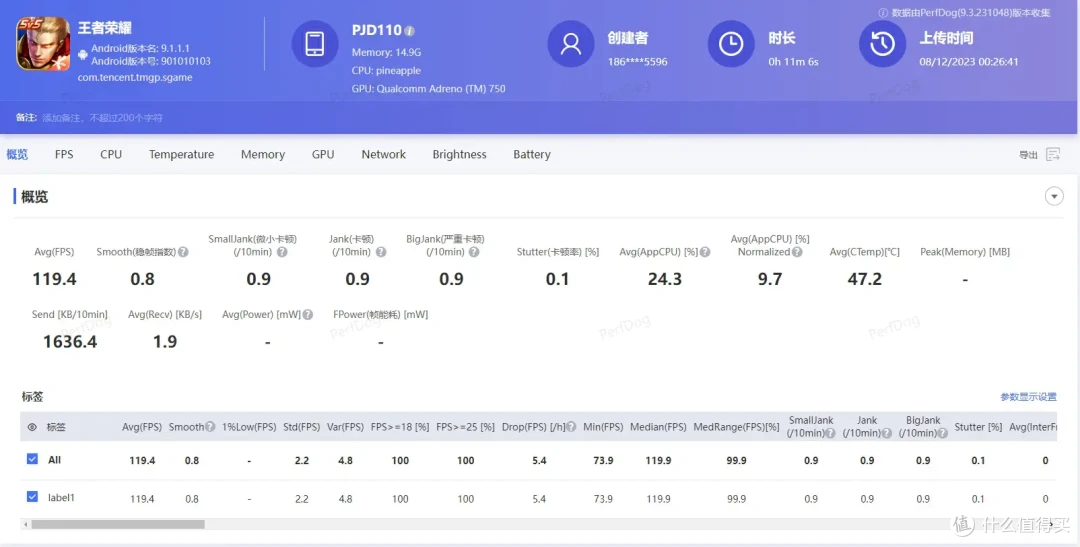Click the Send value 1636.4

[70, 342]
